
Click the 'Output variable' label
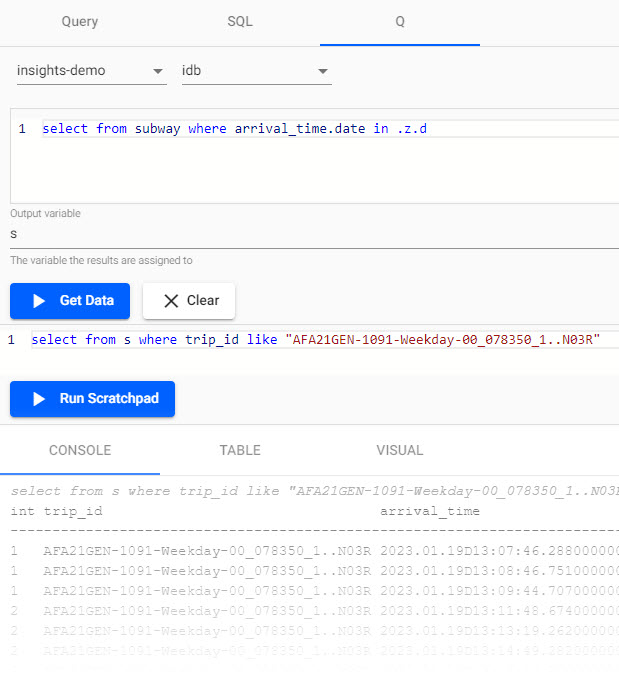[46, 213]
